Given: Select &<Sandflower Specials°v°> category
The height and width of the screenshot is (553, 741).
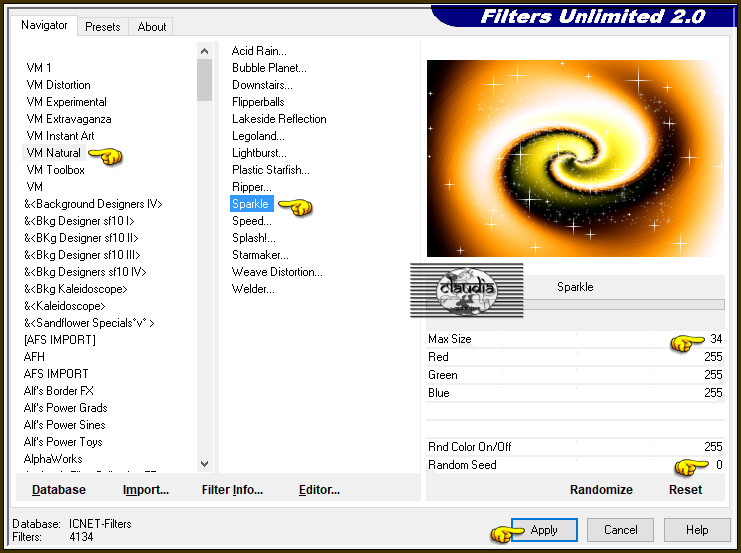Looking at the screenshot, I should [x=89, y=323].
